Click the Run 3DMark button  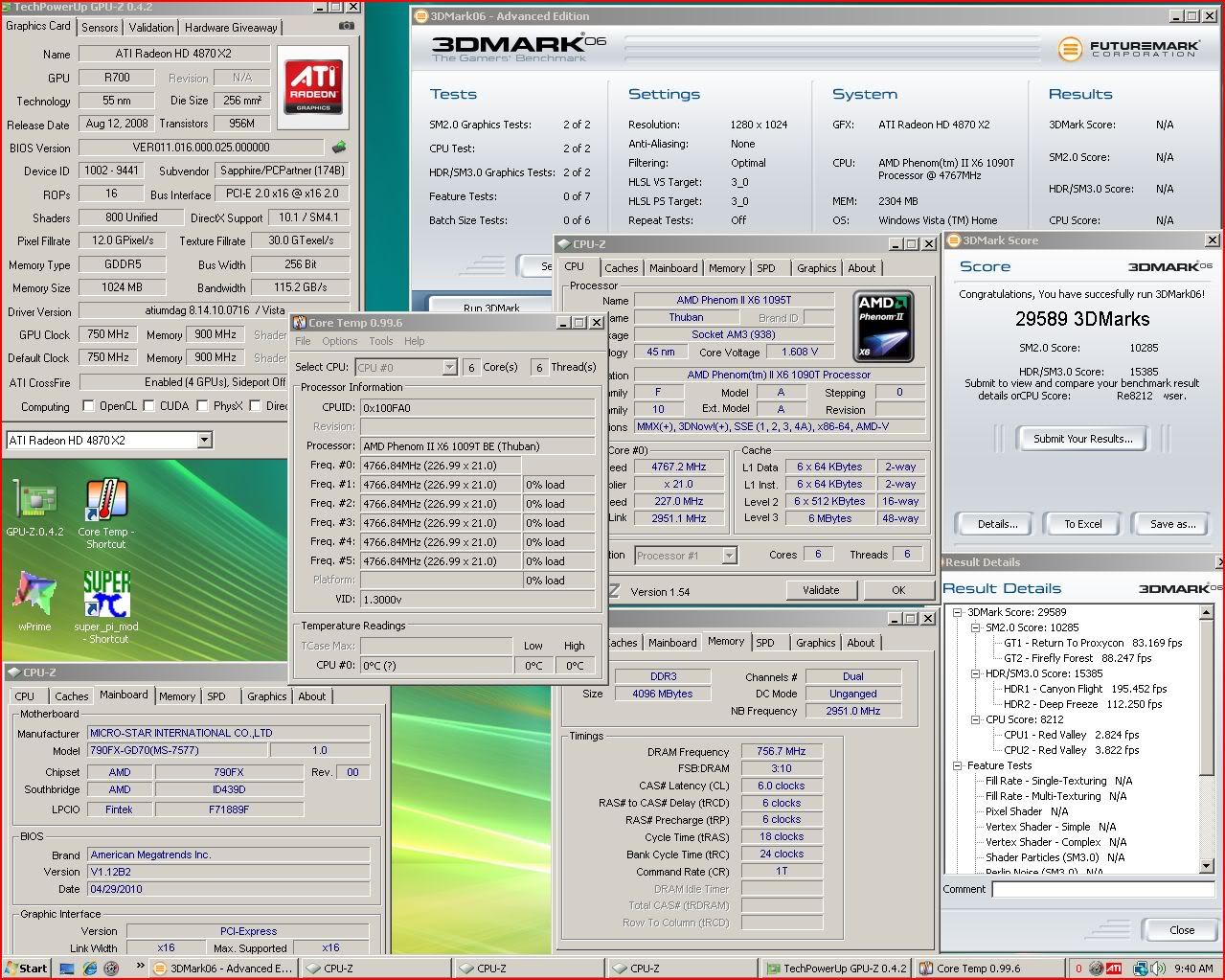click(490, 307)
